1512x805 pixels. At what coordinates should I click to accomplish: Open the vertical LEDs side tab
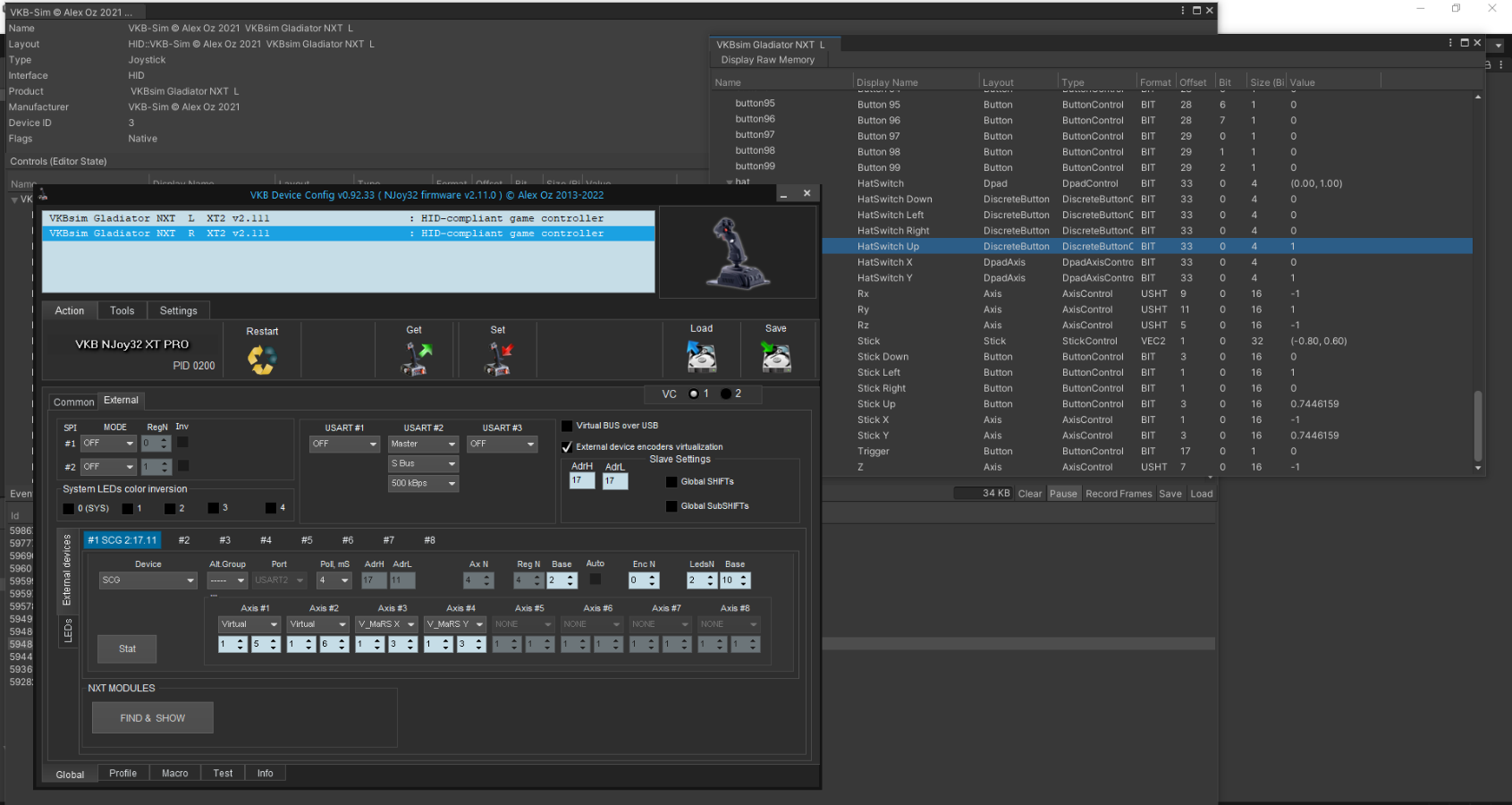pos(68,631)
